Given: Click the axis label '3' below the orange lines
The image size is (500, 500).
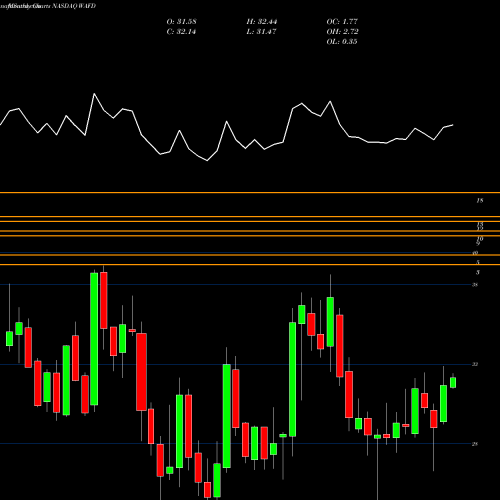Looking at the screenshot, I should click(x=478, y=273).
